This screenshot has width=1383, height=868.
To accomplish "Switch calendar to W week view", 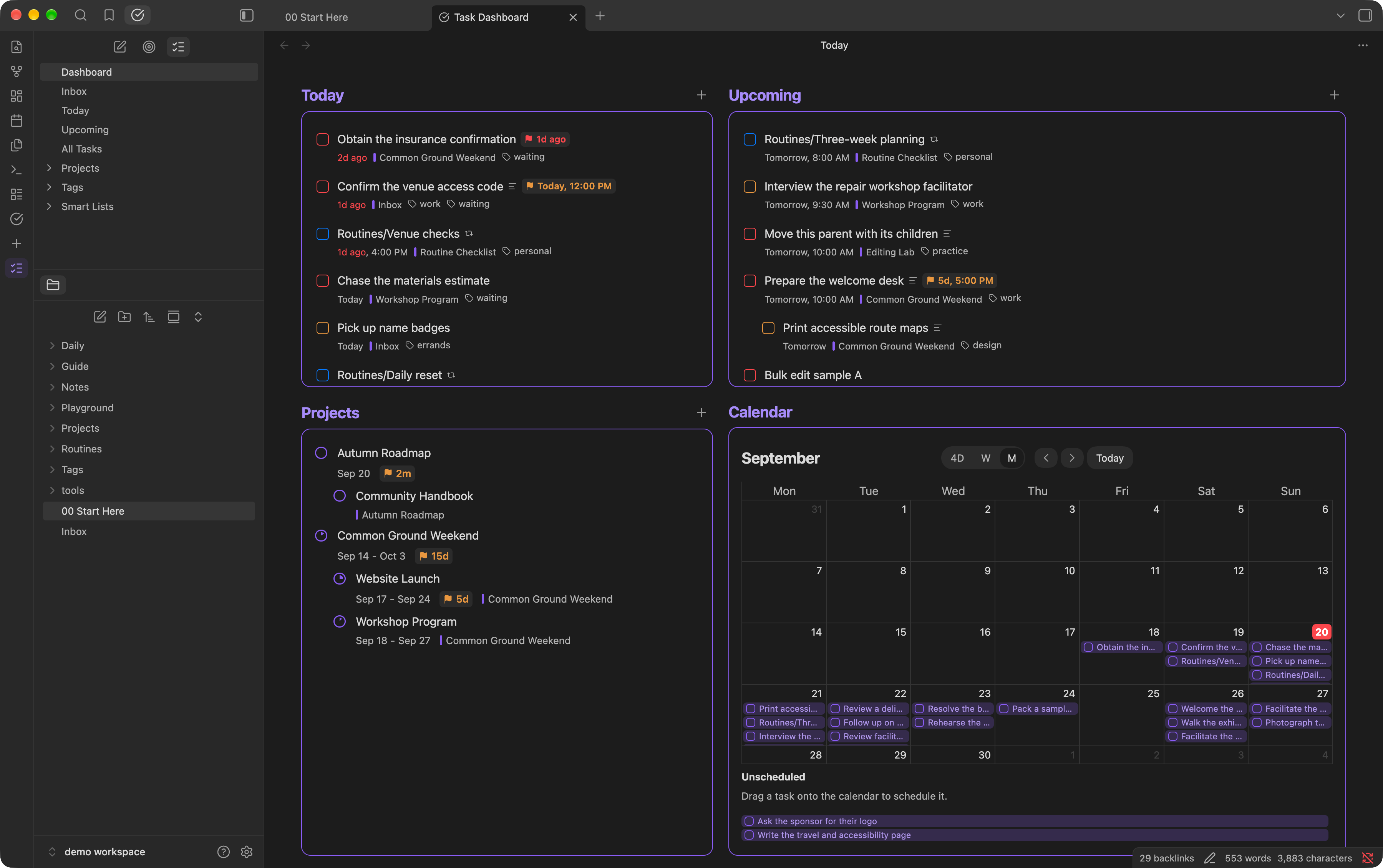I will point(986,458).
